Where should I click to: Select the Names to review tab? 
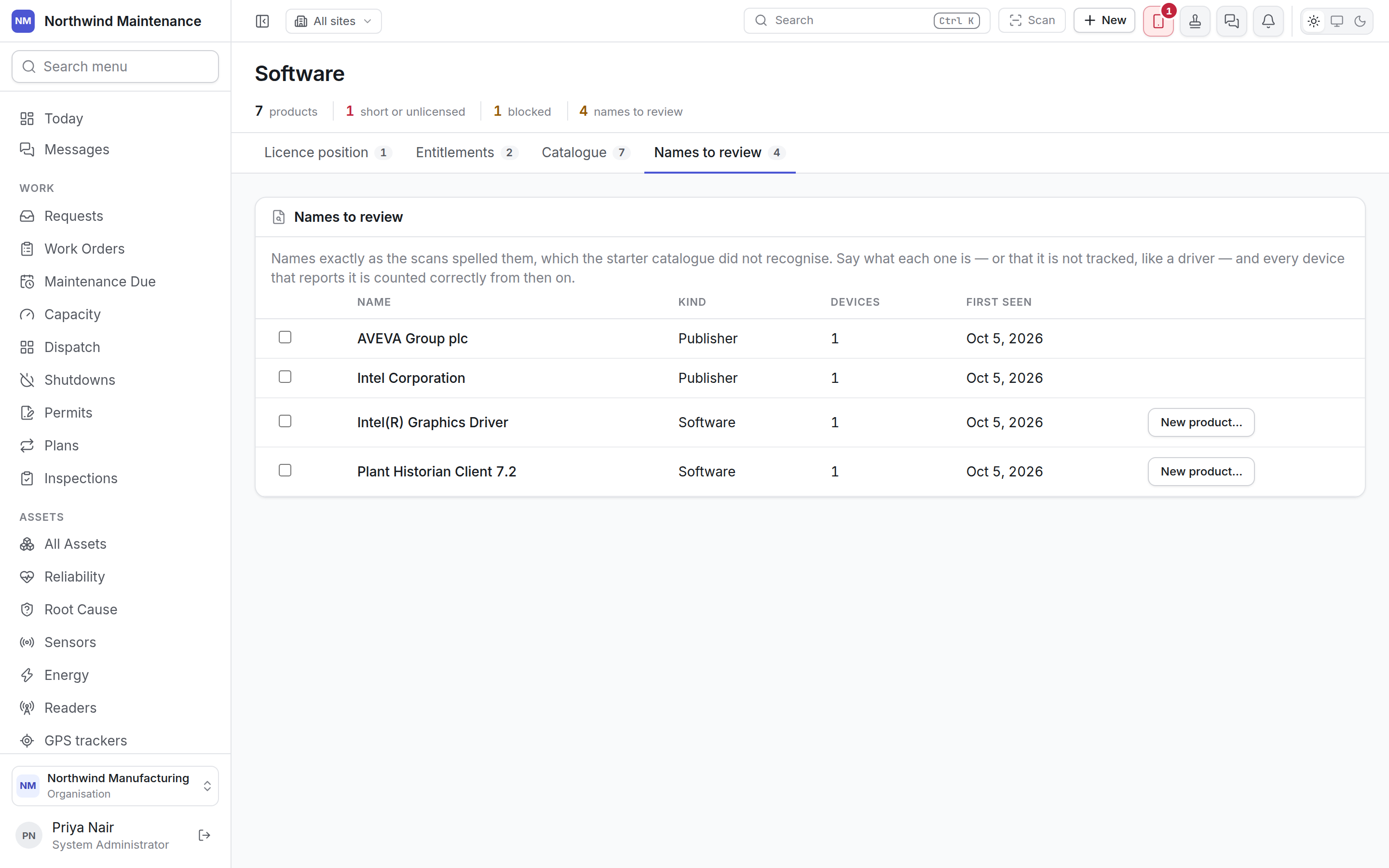(x=720, y=153)
